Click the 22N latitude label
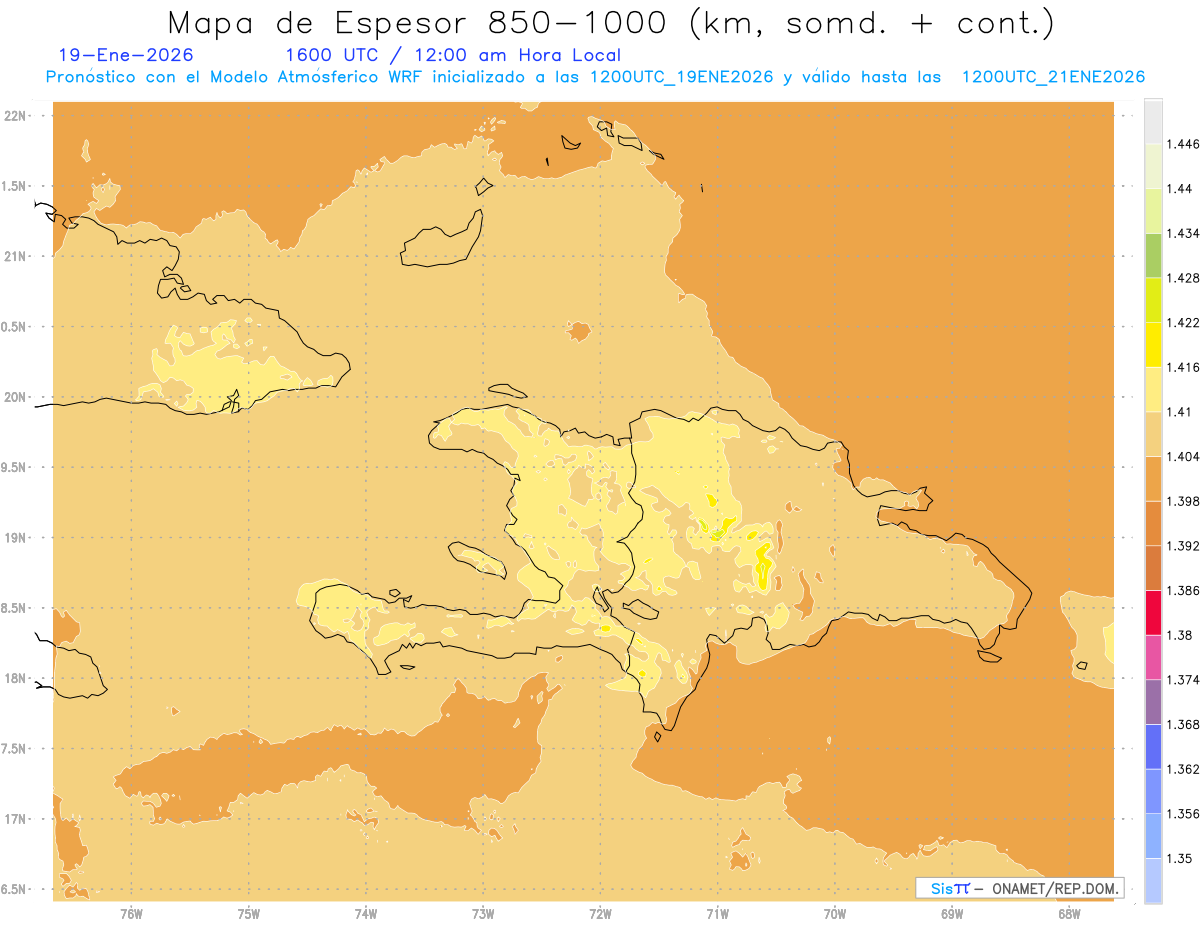This screenshot has width=1200, height=927. click(x=15, y=116)
